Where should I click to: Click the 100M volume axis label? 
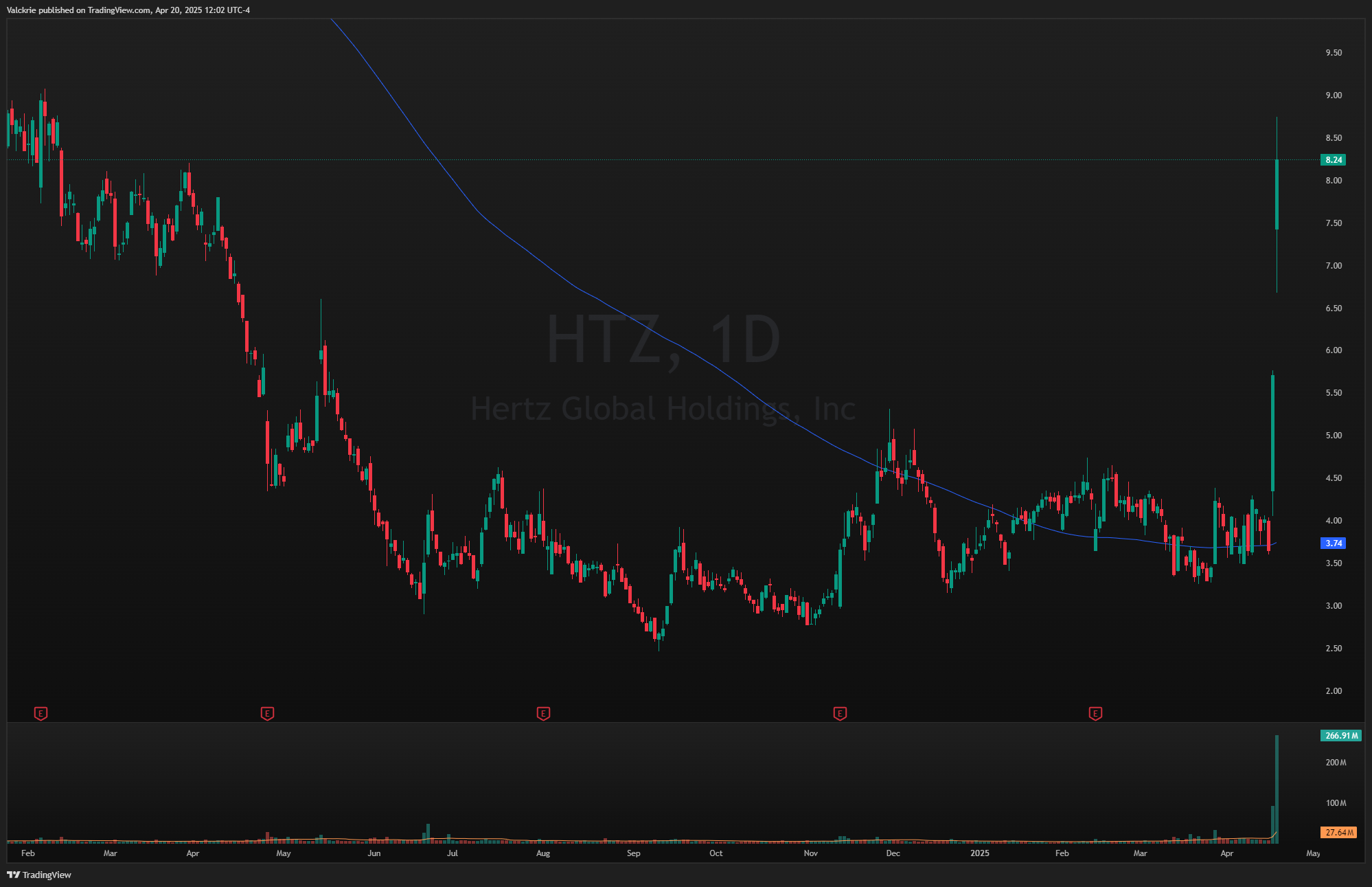pos(1336,803)
